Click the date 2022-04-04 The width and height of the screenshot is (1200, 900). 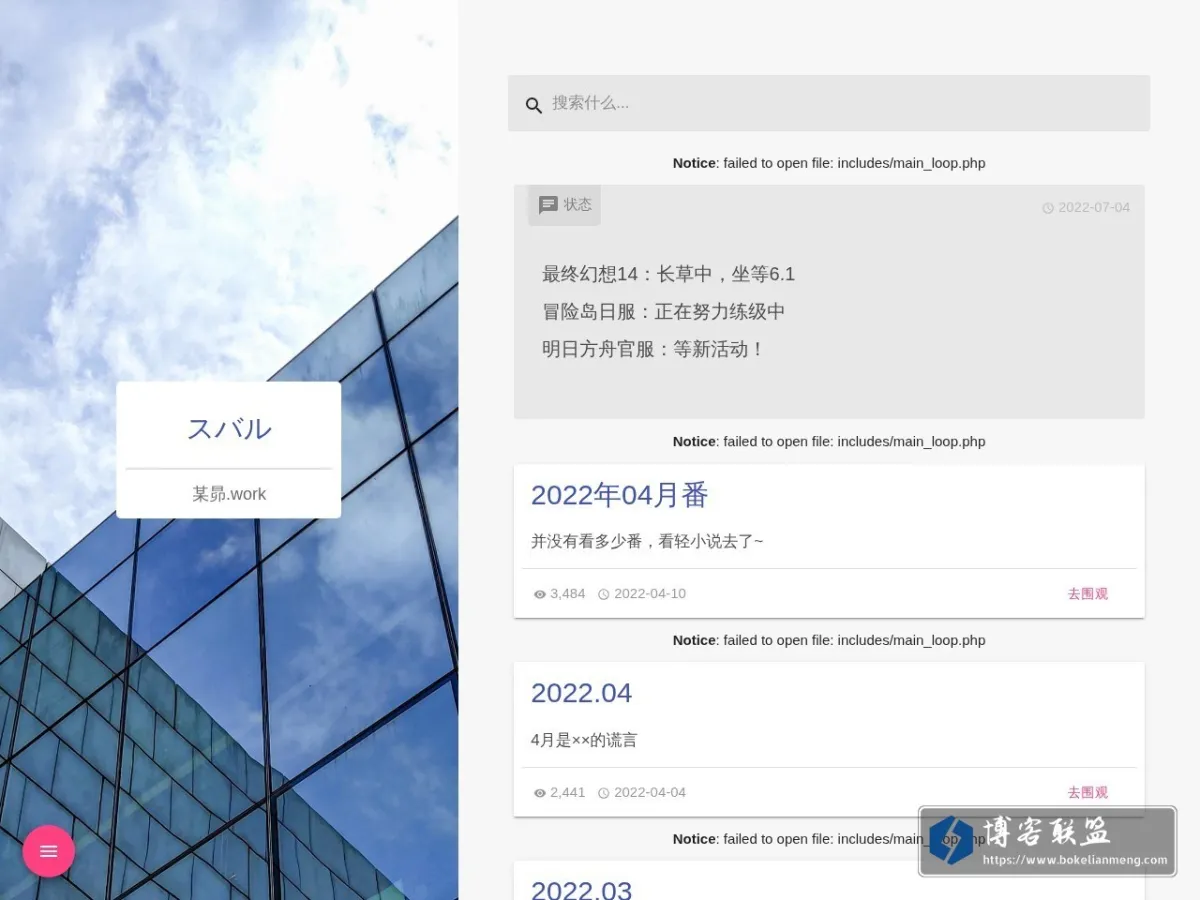[x=650, y=793]
